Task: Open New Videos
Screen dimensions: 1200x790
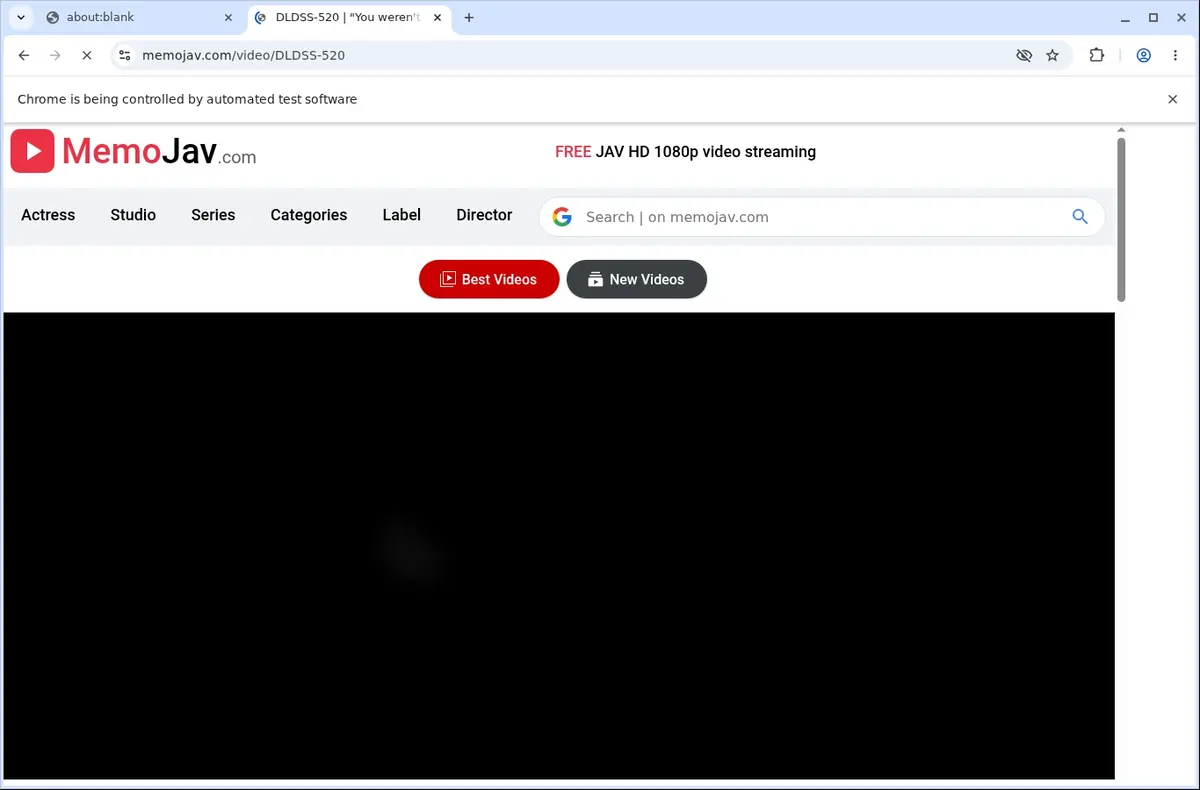Action: (x=637, y=279)
